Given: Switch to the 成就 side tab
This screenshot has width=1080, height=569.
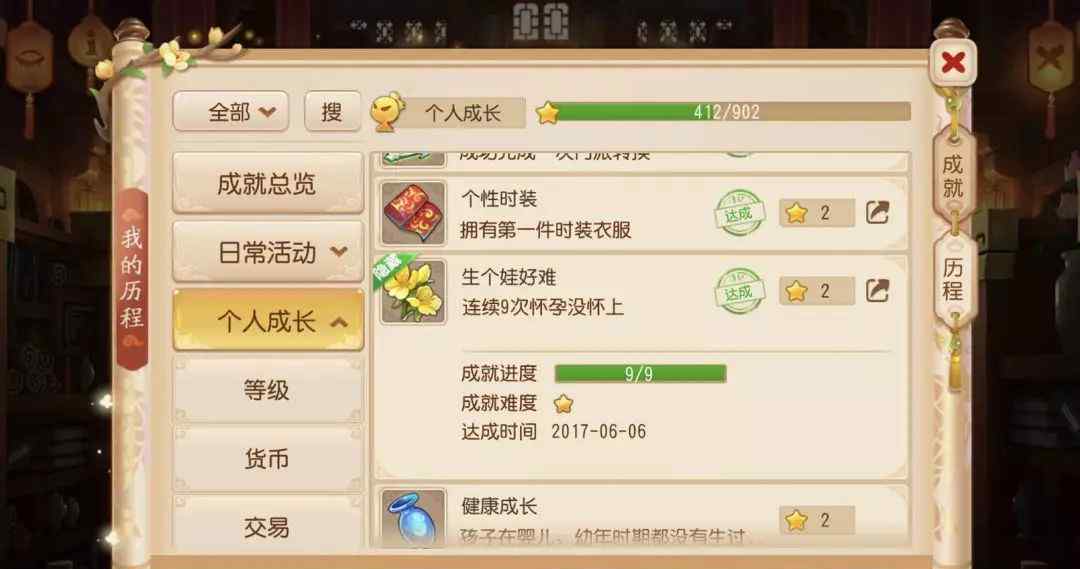Looking at the screenshot, I should point(953,176).
